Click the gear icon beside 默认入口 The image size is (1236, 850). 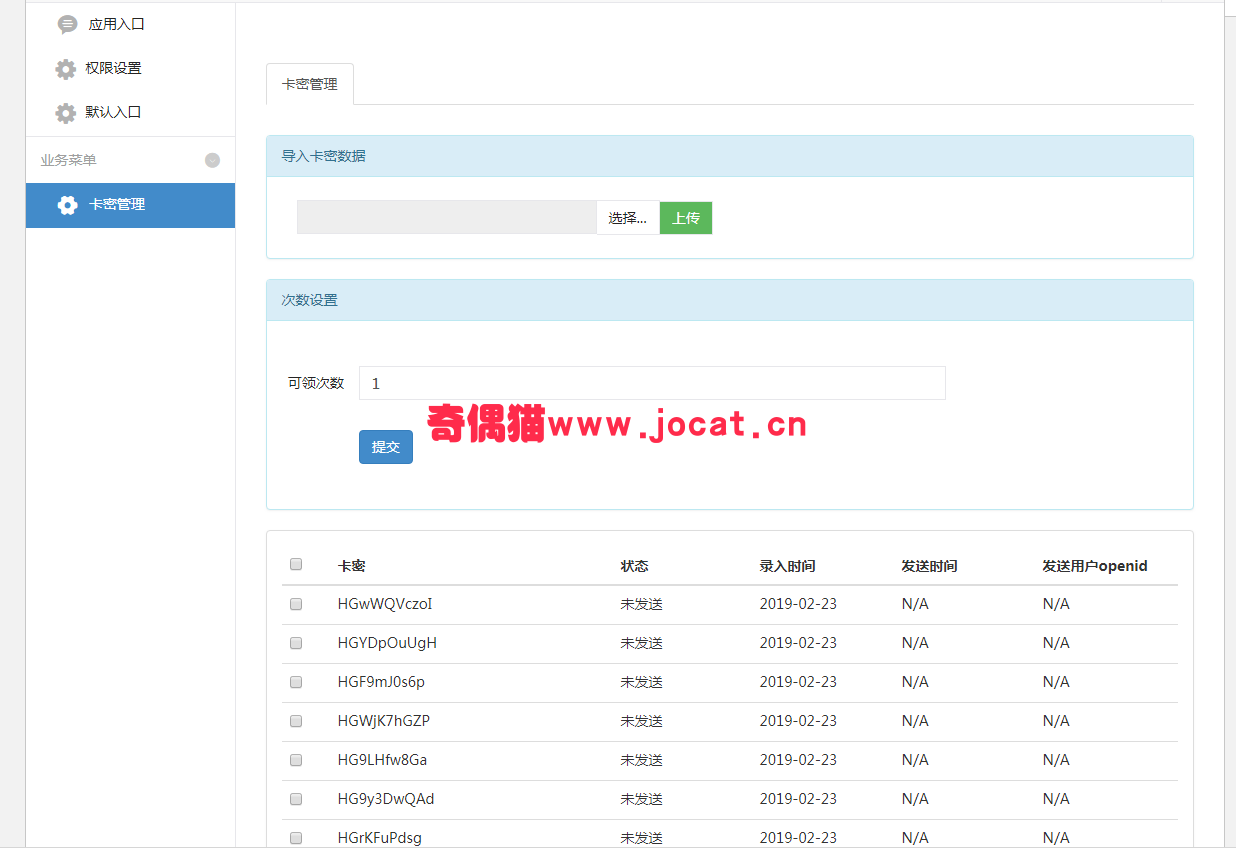coord(66,113)
